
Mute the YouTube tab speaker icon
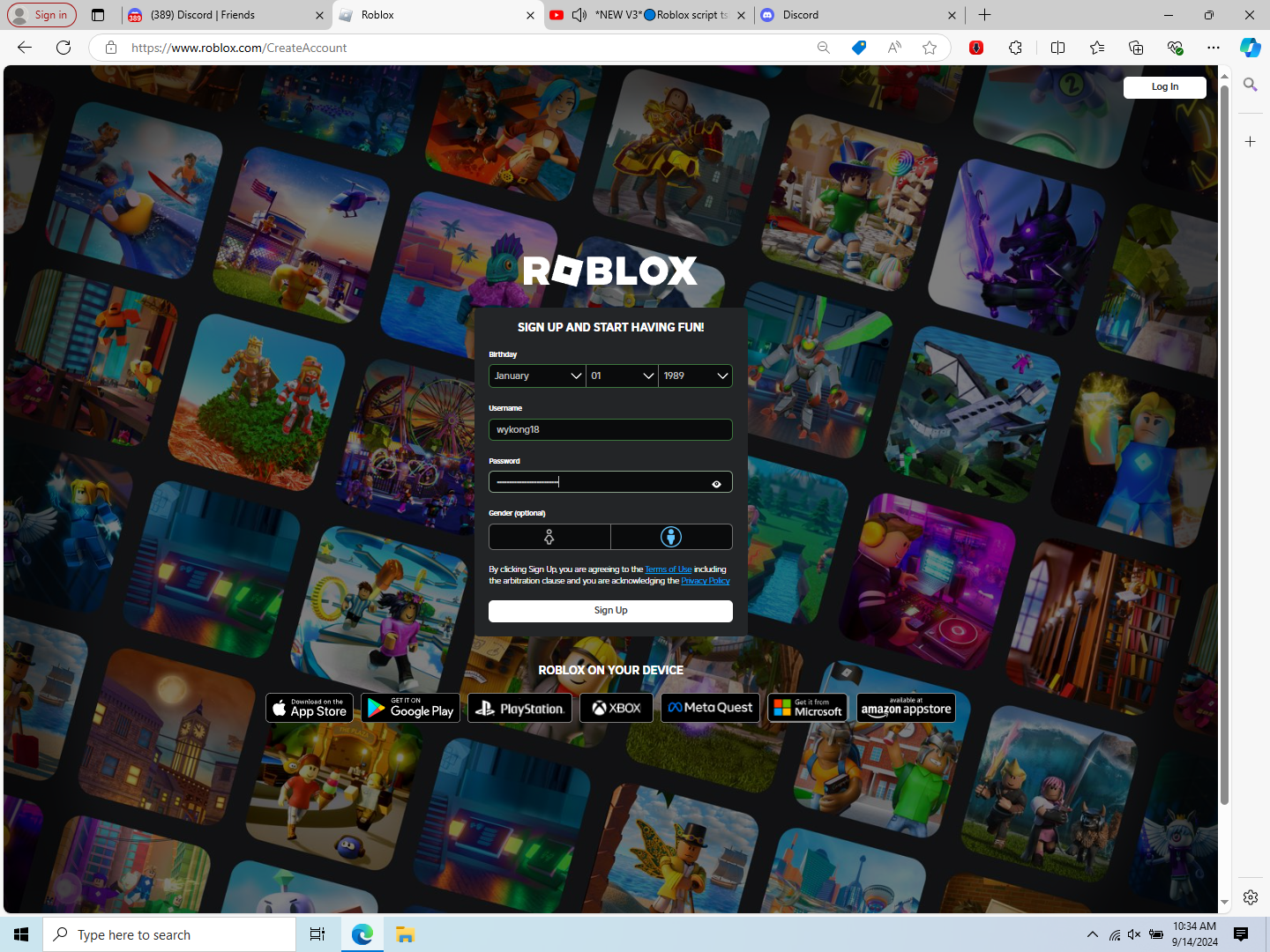coord(579,15)
